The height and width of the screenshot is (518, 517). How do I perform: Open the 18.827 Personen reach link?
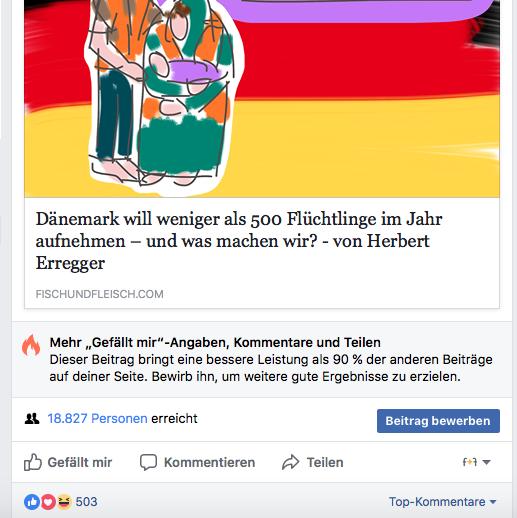coord(97,419)
